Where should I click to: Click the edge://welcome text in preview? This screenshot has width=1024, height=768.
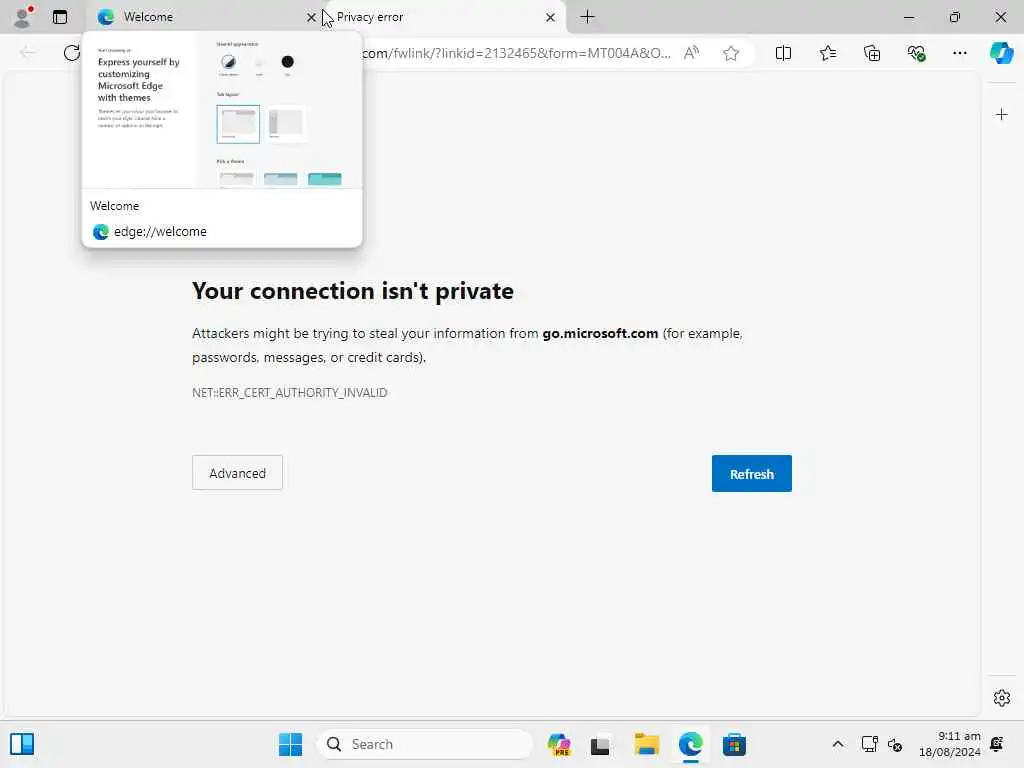[160, 232]
